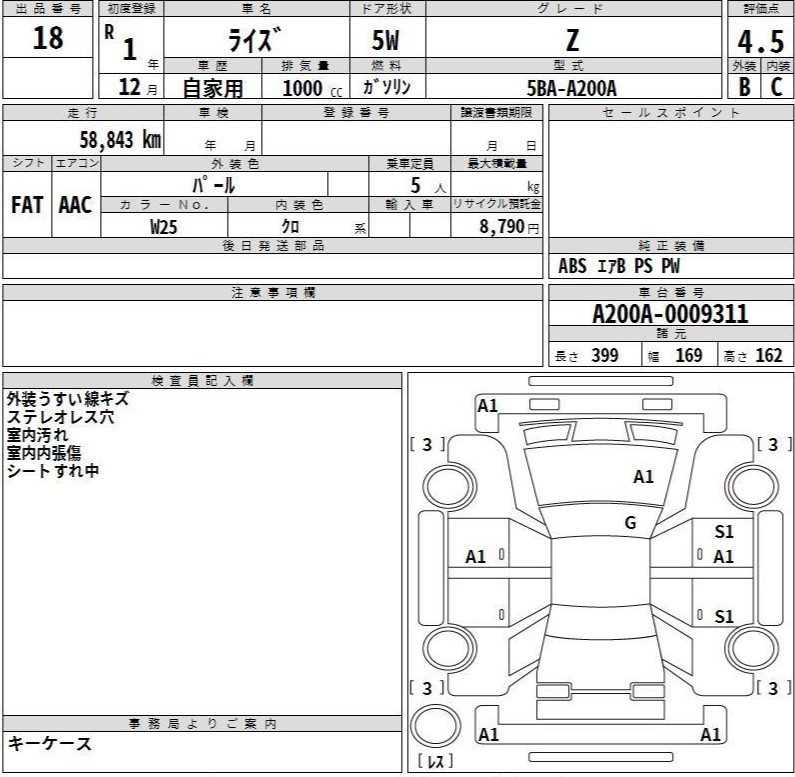
Task: Select header '純正装備'
Action: pyautogui.click(x=671, y=245)
